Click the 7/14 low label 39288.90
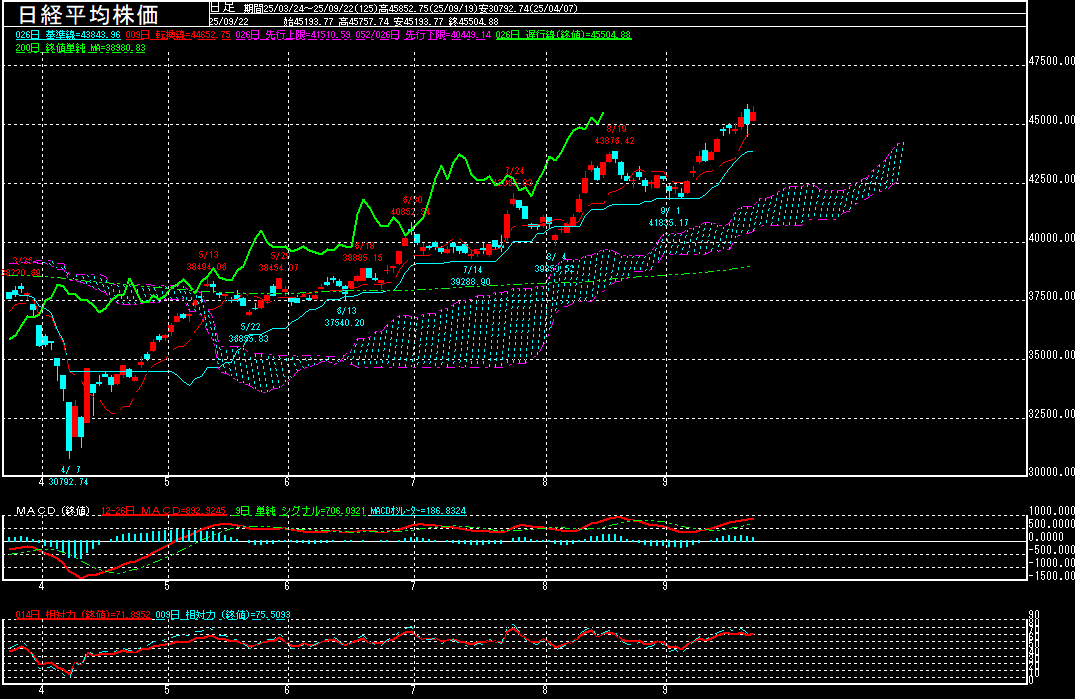 tap(472, 282)
